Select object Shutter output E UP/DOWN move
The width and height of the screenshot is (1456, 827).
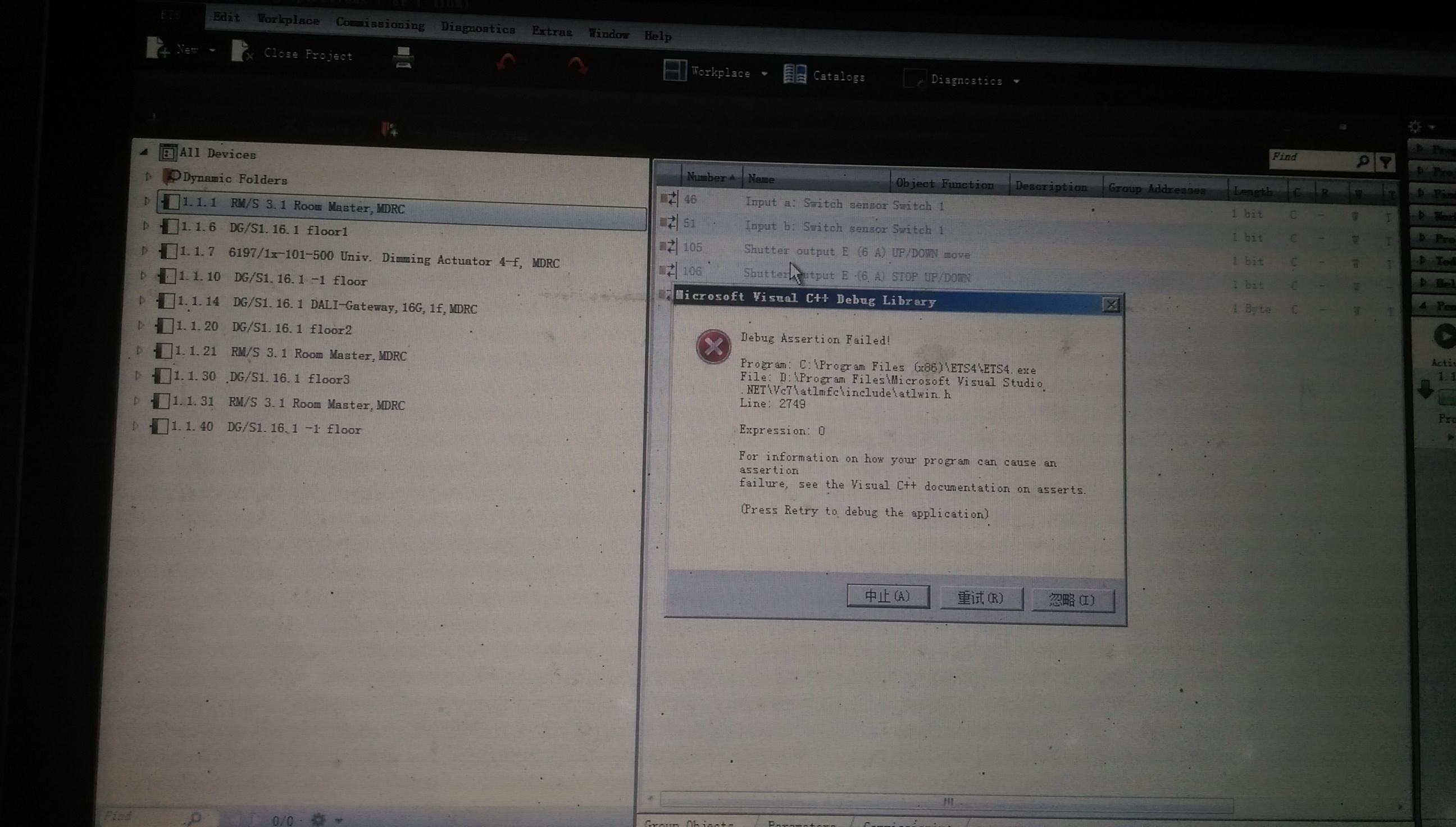coord(857,252)
